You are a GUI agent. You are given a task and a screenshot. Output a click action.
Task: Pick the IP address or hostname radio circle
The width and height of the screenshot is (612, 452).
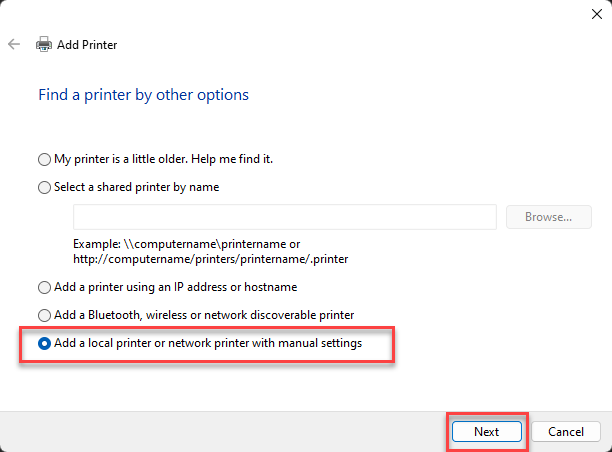point(44,287)
